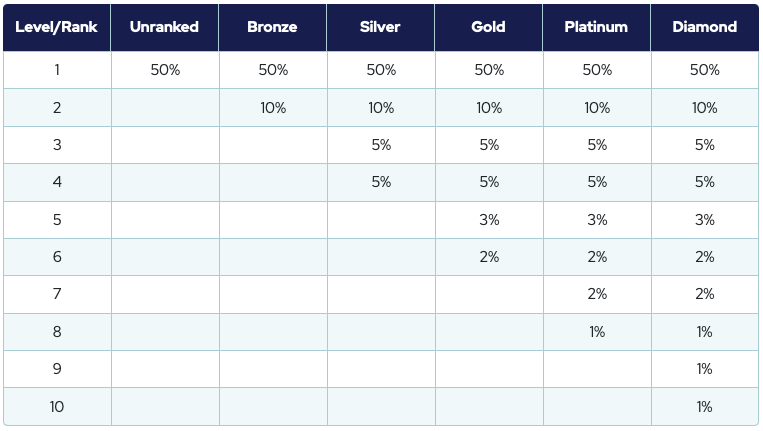Click Platinum's 2% cell in level 7 row
763x431 pixels.
pyautogui.click(x=597, y=294)
